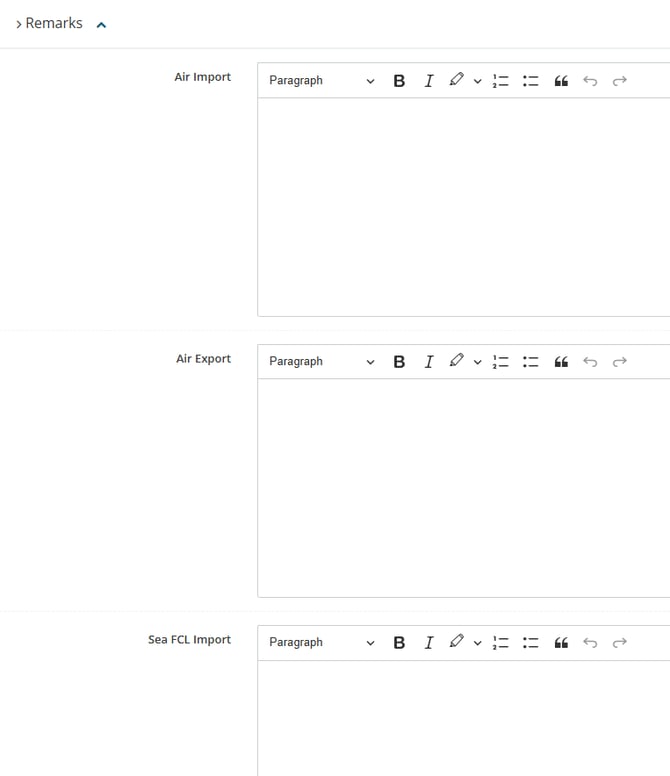The width and height of the screenshot is (670, 776).
Task: Click into the Sea FCL Import text box
Action: [463, 718]
